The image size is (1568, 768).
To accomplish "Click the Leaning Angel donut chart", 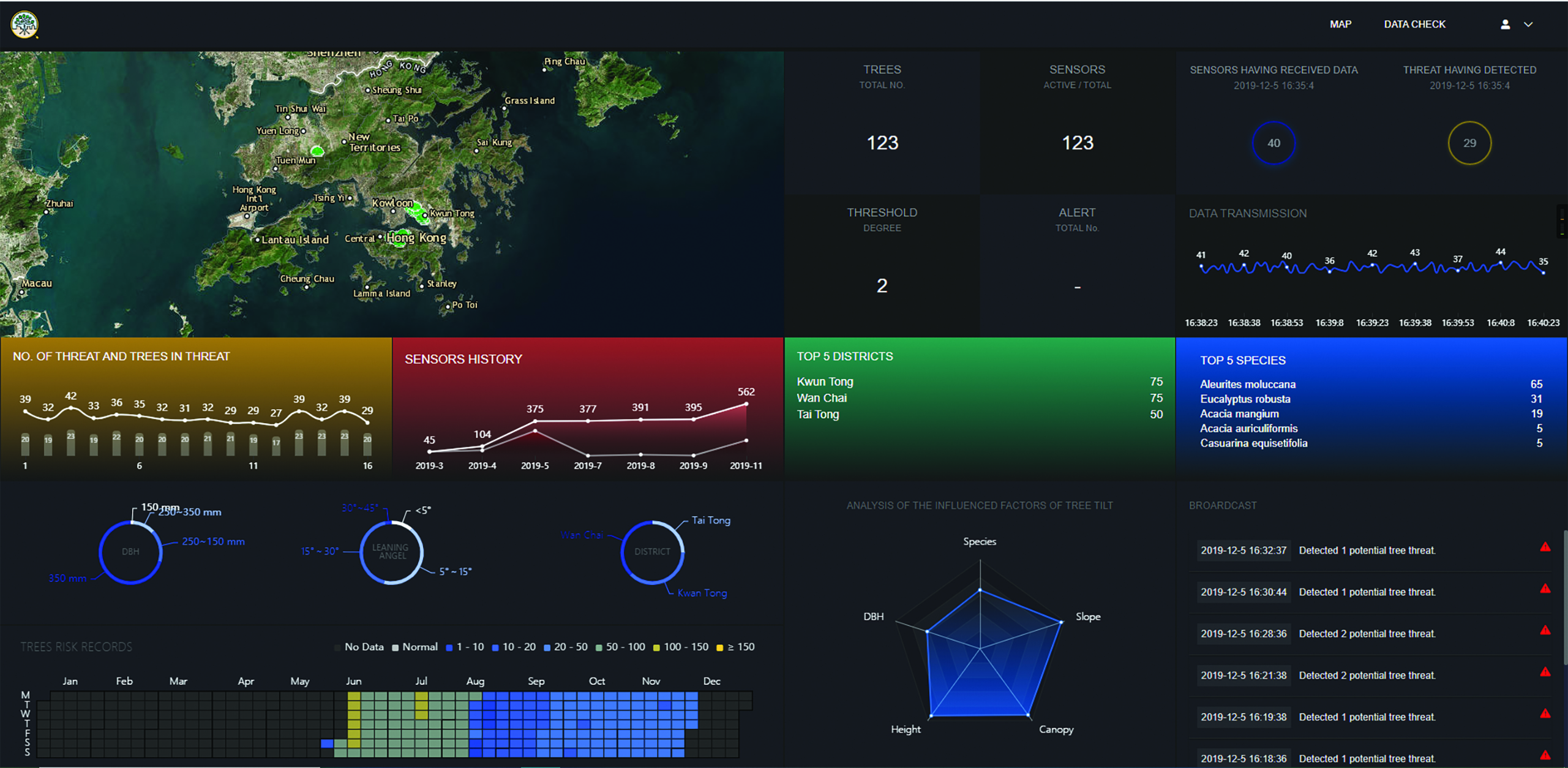I will tap(391, 552).
